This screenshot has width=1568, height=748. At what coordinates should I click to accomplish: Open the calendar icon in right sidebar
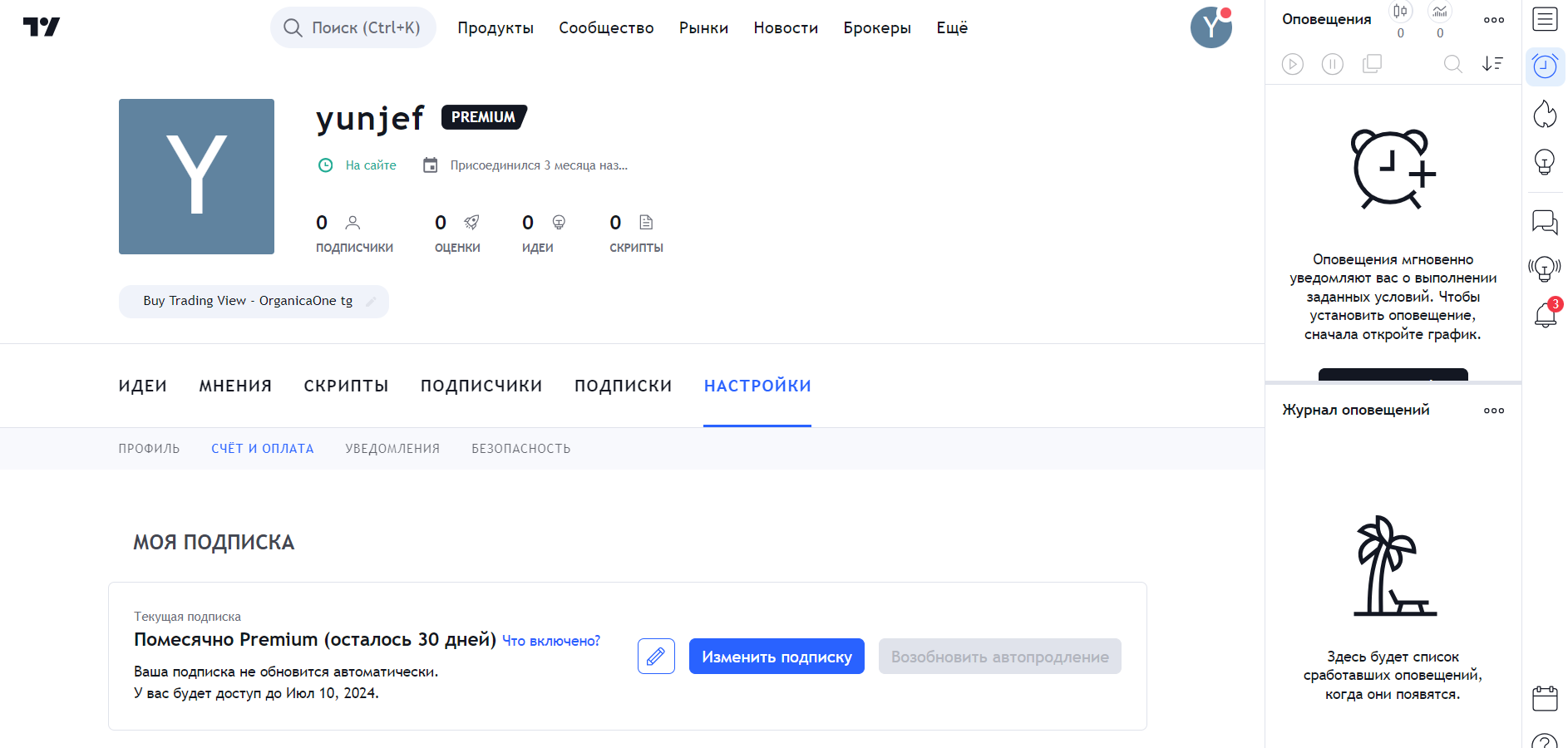(1545, 698)
